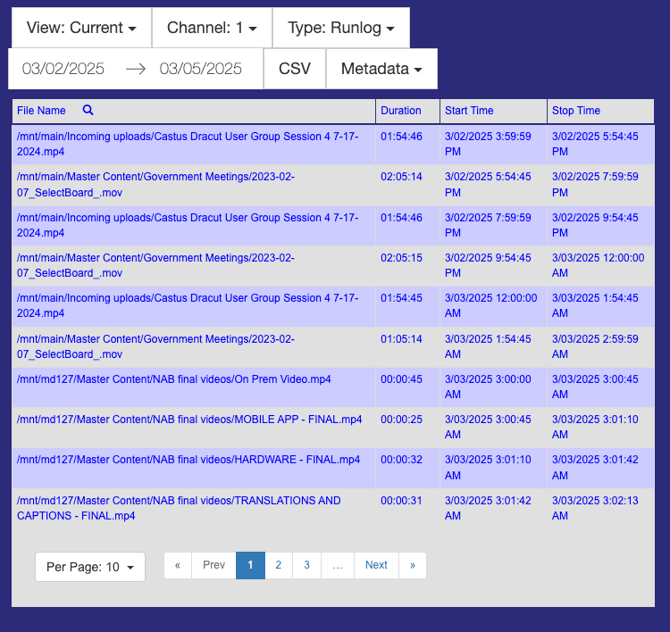Click the Next pagination button
Viewport: 670px width, 632px height.
point(376,565)
